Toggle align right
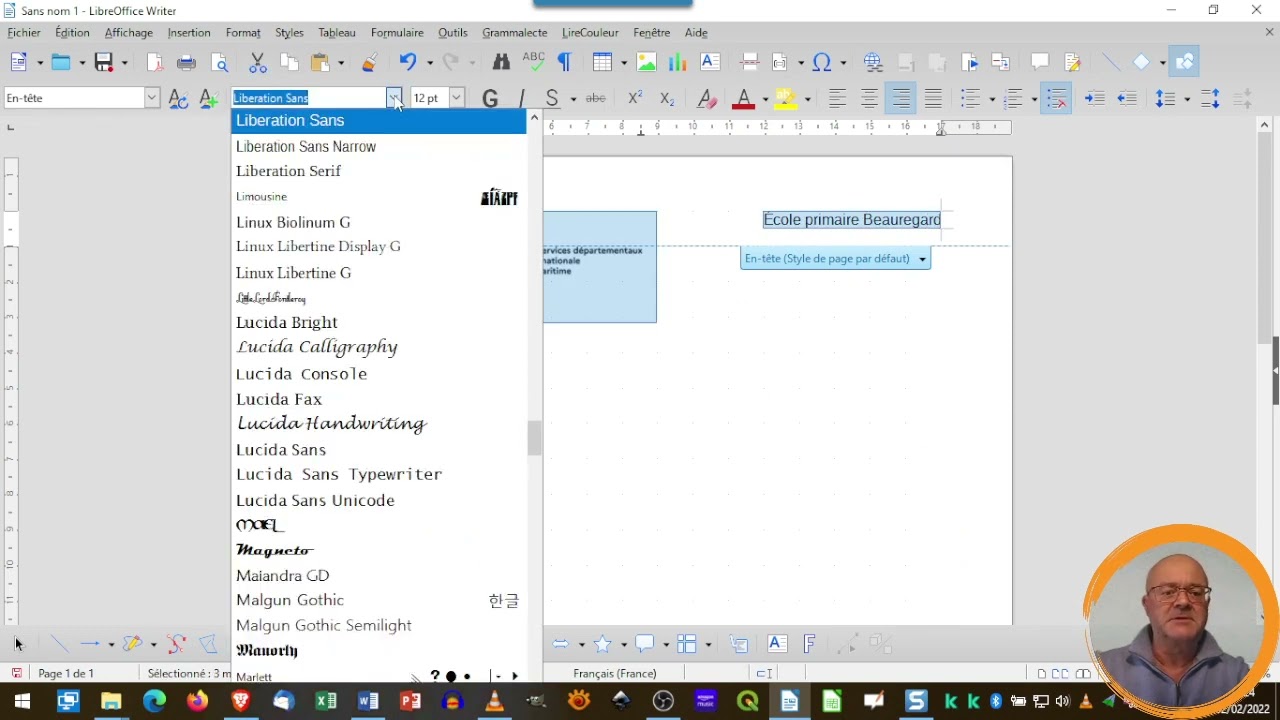Image resolution: width=1280 pixels, height=720 pixels. (x=901, y=98)
